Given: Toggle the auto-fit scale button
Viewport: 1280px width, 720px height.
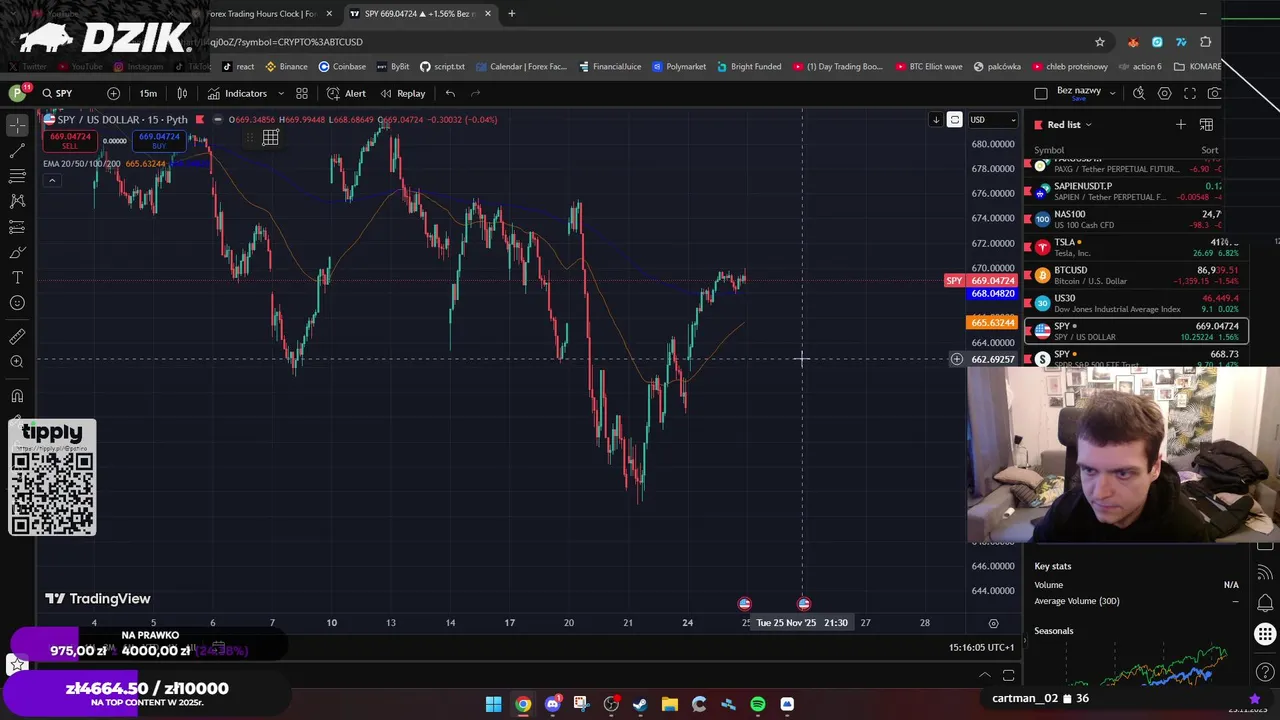Looking at the screenshot, I should click(x=955, y=120).
